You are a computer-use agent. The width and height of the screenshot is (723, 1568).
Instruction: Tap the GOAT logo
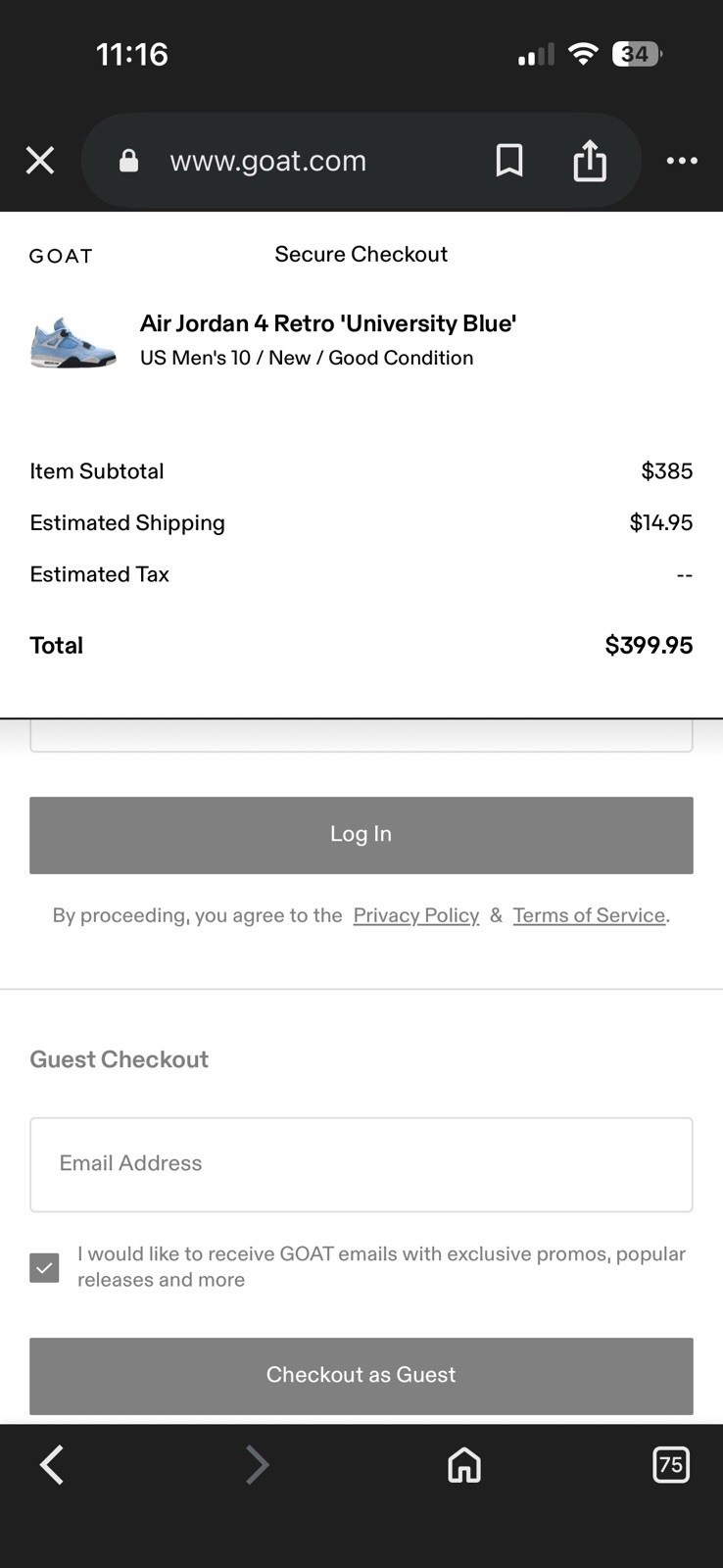(x=61, y=257)
